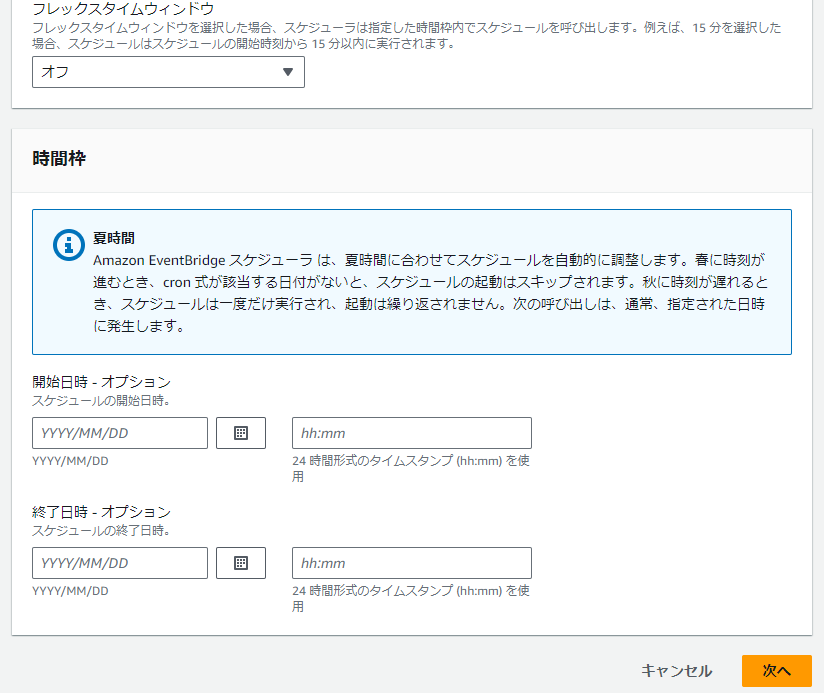This screenshot has width=824, height=693.
Task: Open calendar picker for 終了日時
Action: [241, 563]
